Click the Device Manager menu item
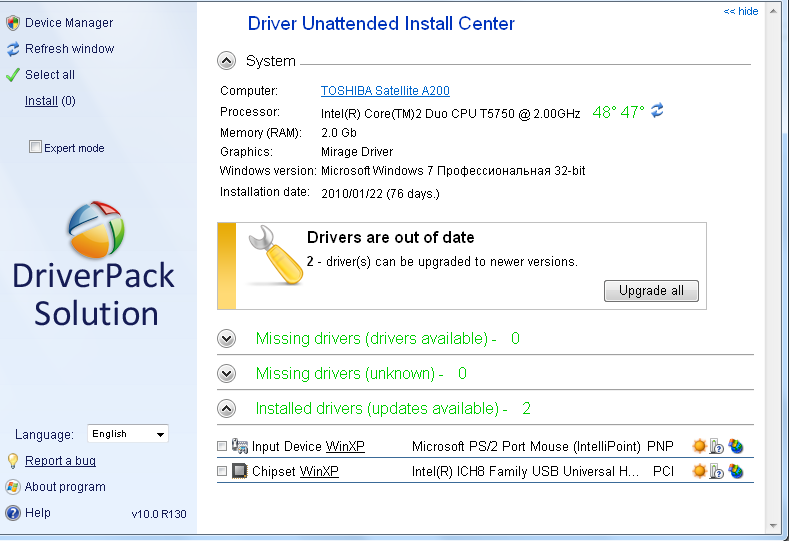The height and width of the screenshot is (541, 789). (69, 23)
